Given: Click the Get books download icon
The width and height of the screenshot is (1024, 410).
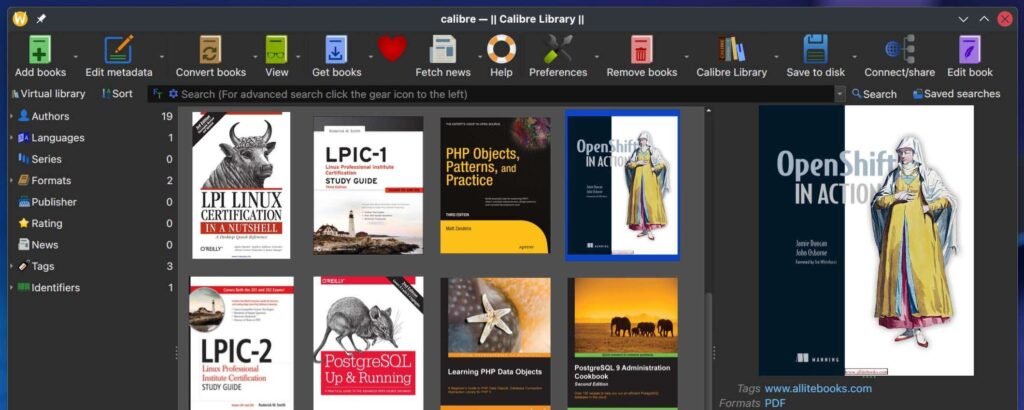Looking at the screenshot, I should (x=336, y=50).
